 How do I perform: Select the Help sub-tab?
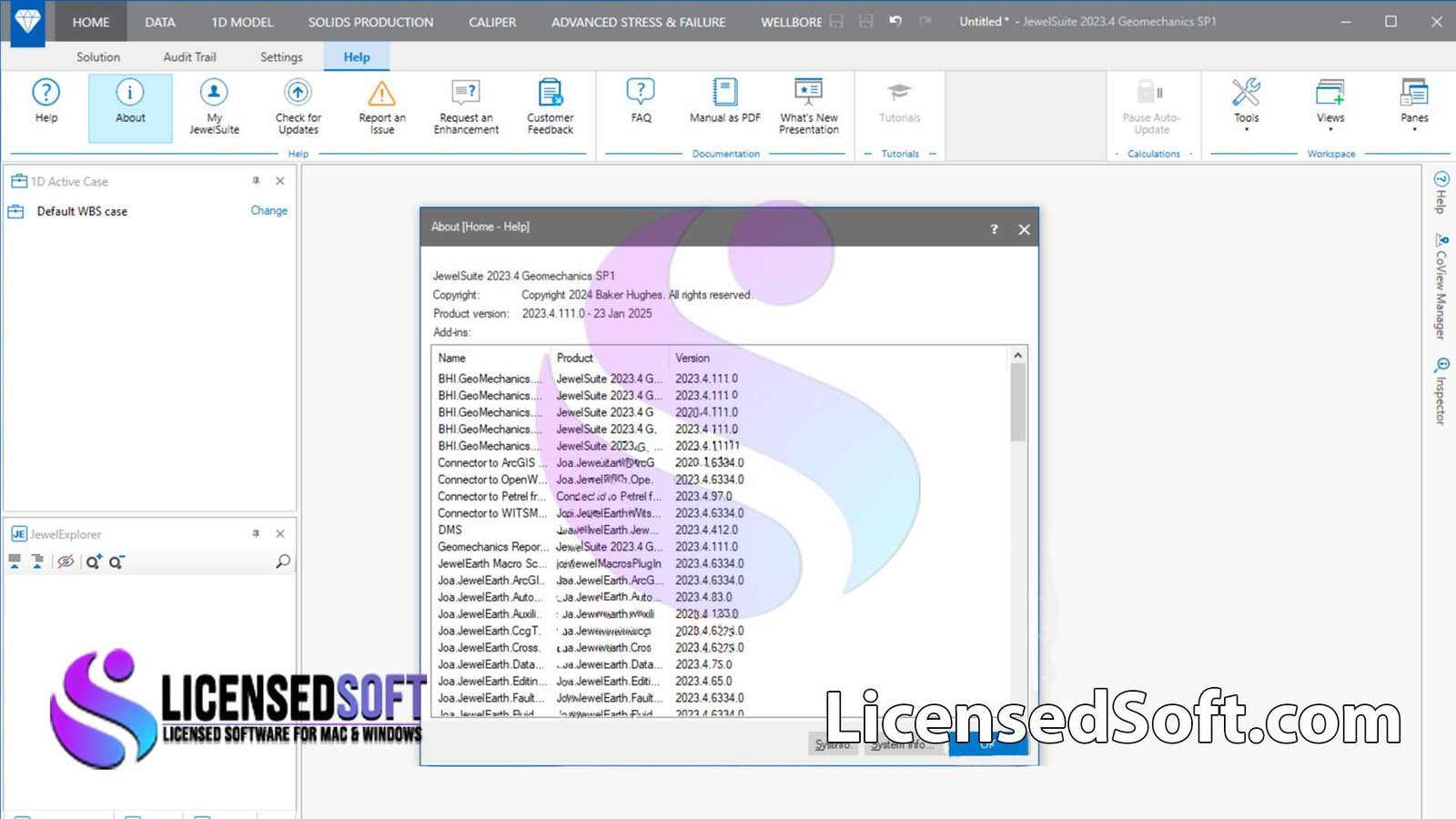pyautogui.click(x=357, y=56)
